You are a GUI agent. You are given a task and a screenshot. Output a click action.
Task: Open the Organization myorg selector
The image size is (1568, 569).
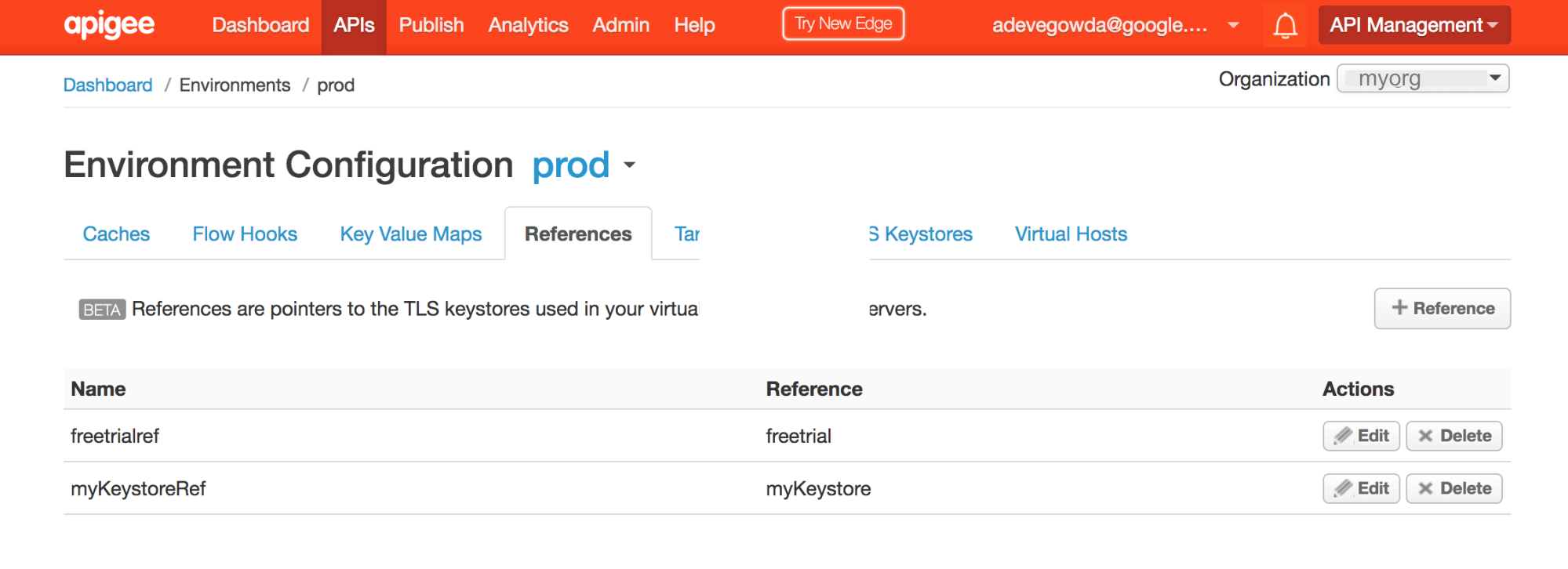[1422, 78]
